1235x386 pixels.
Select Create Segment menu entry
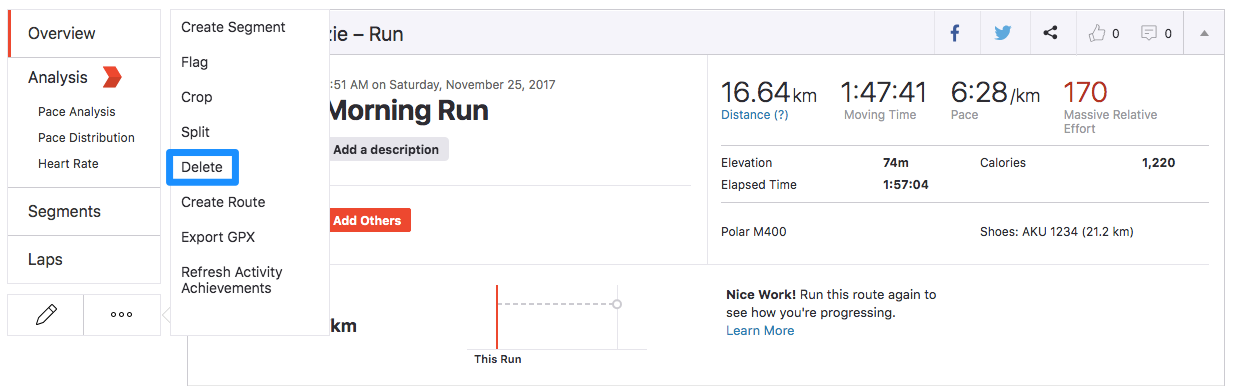[233, 27]
